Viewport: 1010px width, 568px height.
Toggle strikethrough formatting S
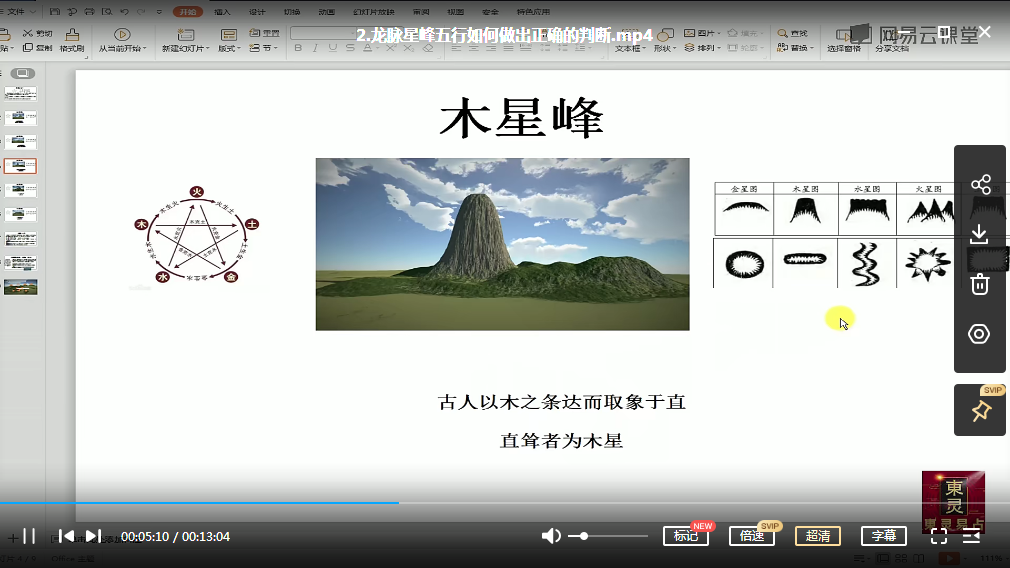[x=350, y=48]
